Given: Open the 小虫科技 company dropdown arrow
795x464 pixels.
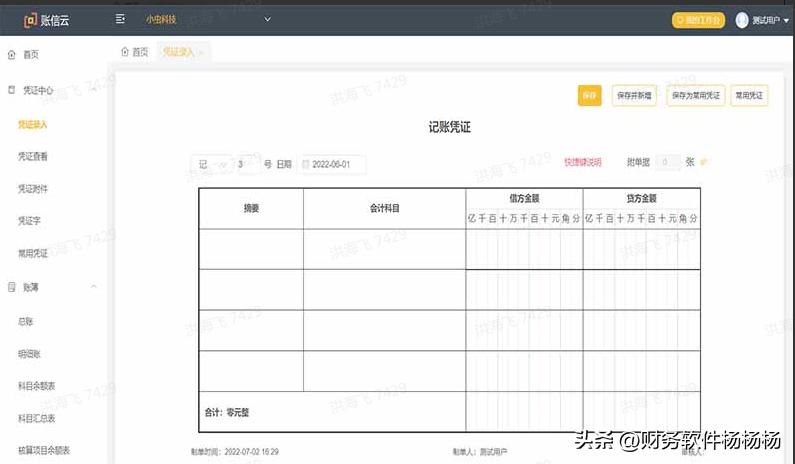Looking at the screenshot, I should pos(267,19).
